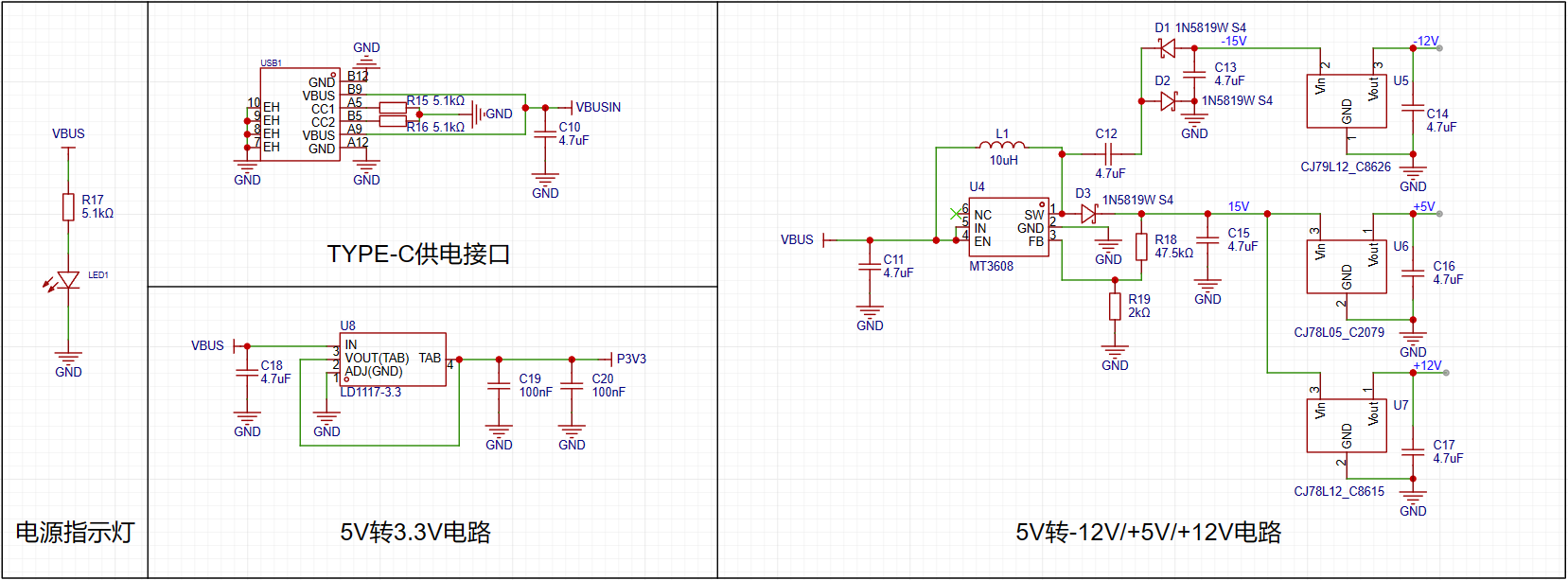This screenshot has width=1568, height=580.
Task: Select the U8 LD1117-3.3 regulator
Action: [x=393, y=360]
